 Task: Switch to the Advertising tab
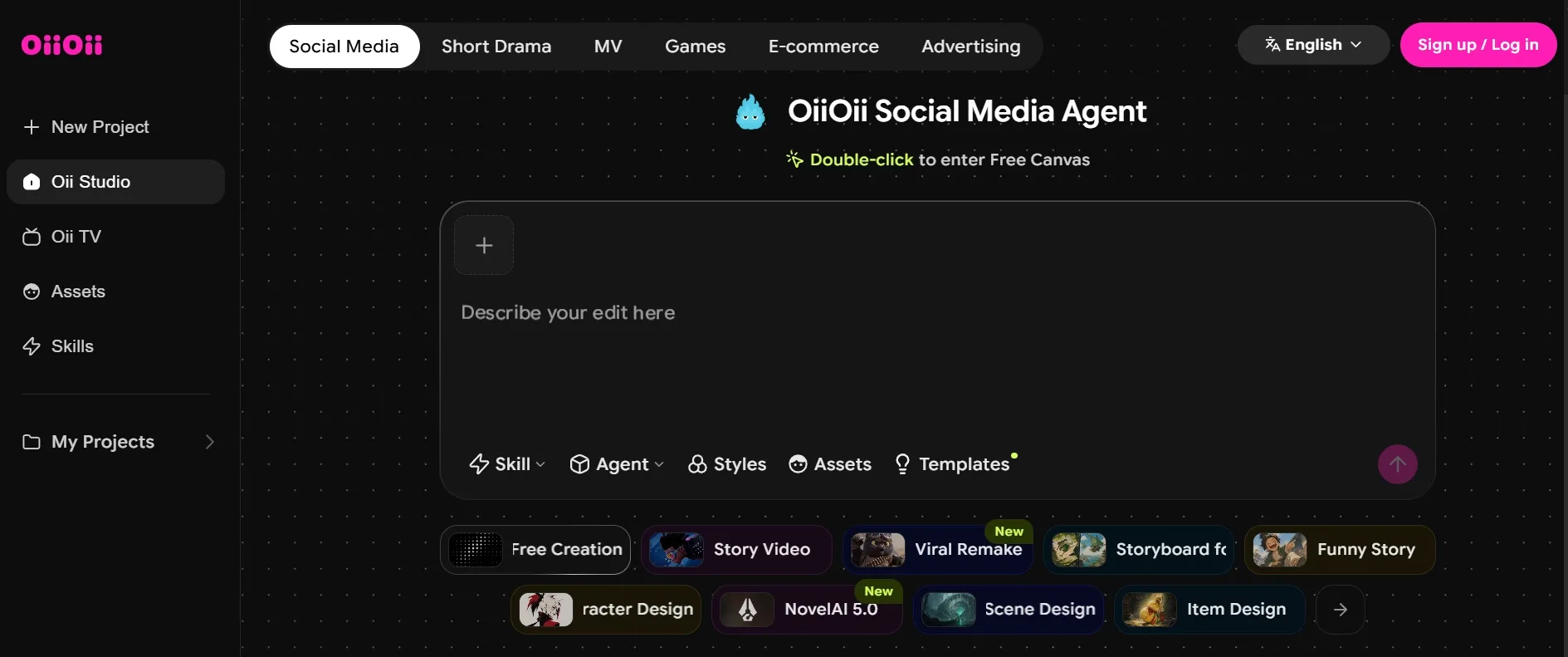pos(971,47)
